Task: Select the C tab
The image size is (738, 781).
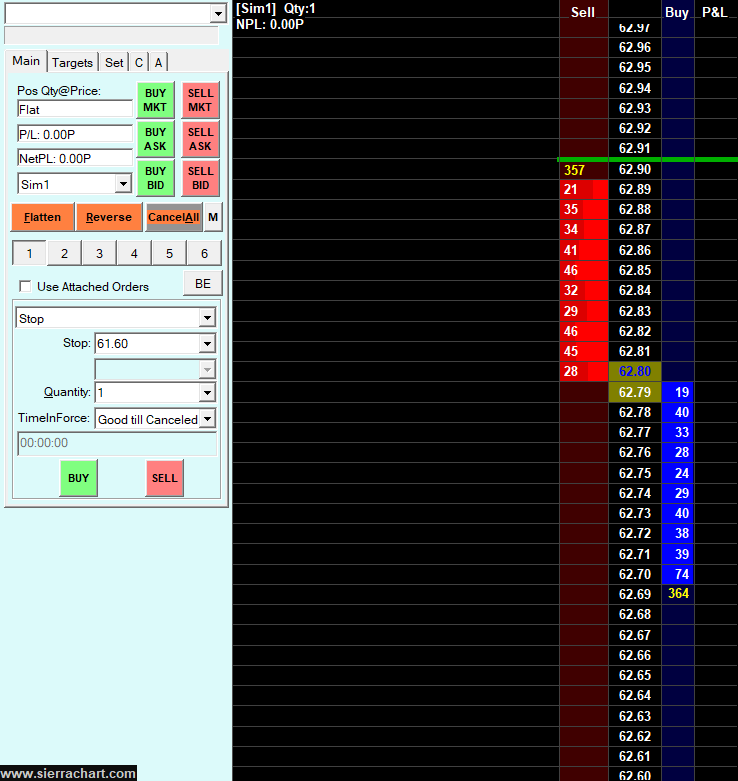Action: coord(139,63)
